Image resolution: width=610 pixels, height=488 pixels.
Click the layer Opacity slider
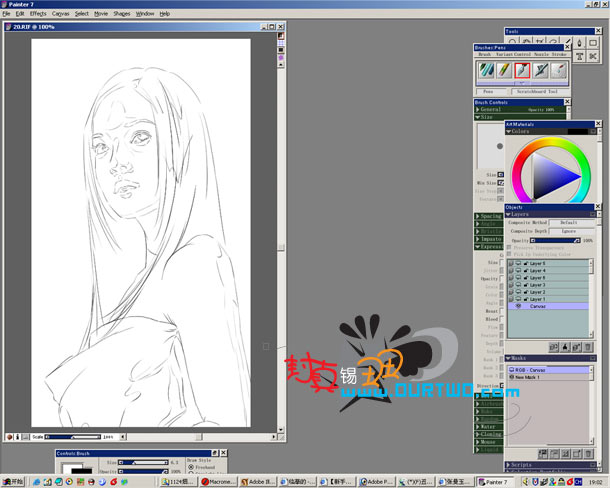click(556, 240)
